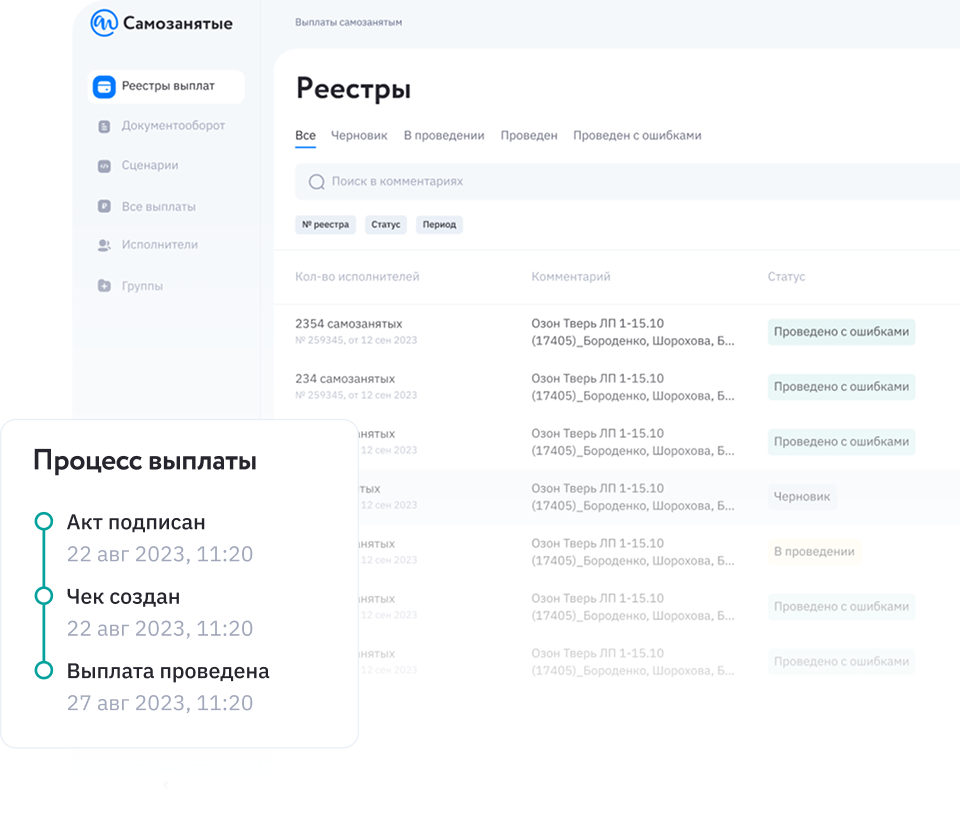This screenshot has height=825, width=960.
Task: Click the Самозанятые logo icon
Action: coord(104,23)
